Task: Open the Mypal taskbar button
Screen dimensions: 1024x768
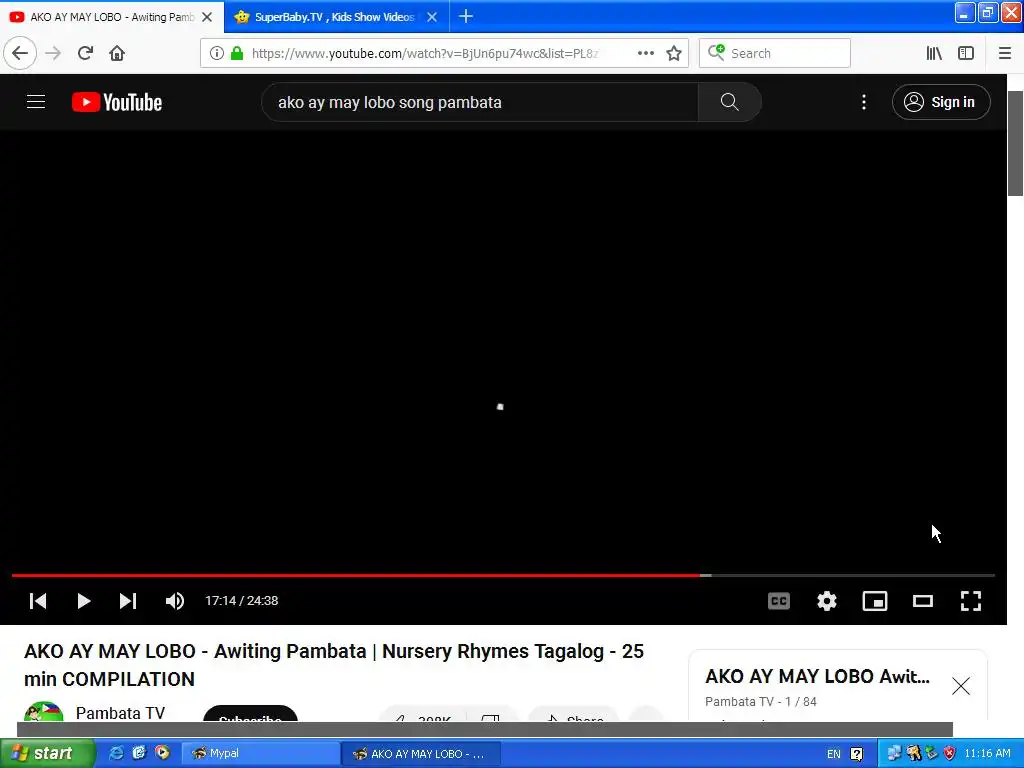Action: [259, 754]
